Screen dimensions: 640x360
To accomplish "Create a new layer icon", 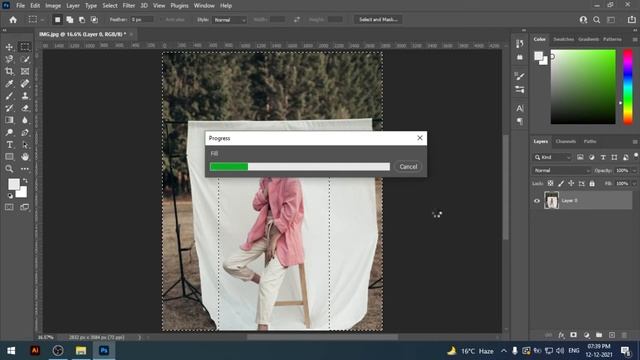I will (x=611, y=335).
